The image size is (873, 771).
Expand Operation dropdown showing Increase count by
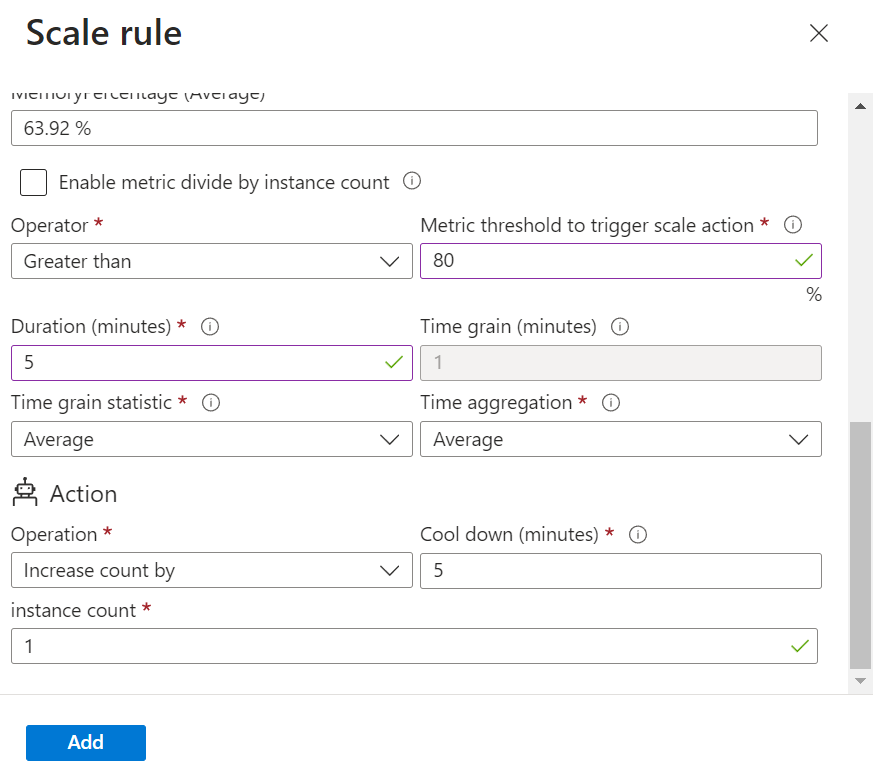211,571
